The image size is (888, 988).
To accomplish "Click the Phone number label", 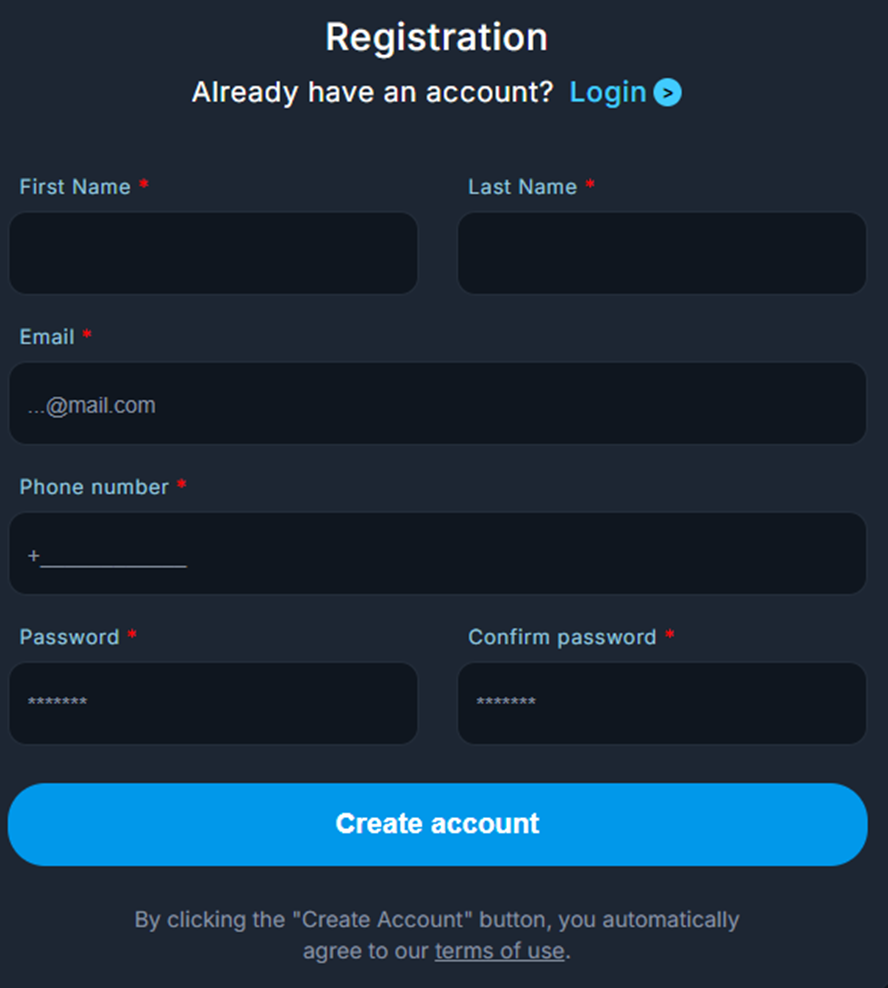I will [x=94, y=487].
